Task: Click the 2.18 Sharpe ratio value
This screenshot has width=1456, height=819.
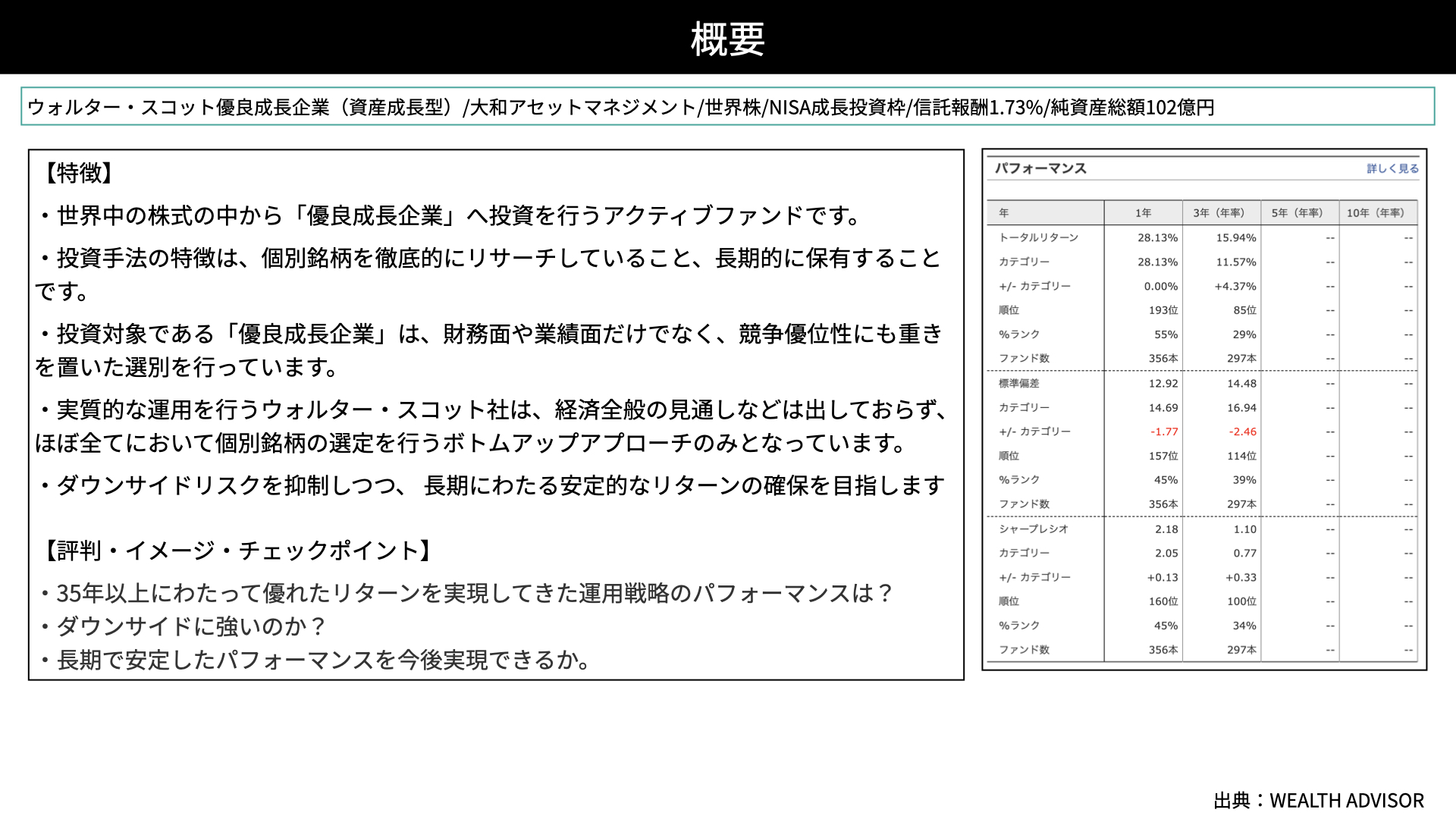Action: click(1166, 529)
